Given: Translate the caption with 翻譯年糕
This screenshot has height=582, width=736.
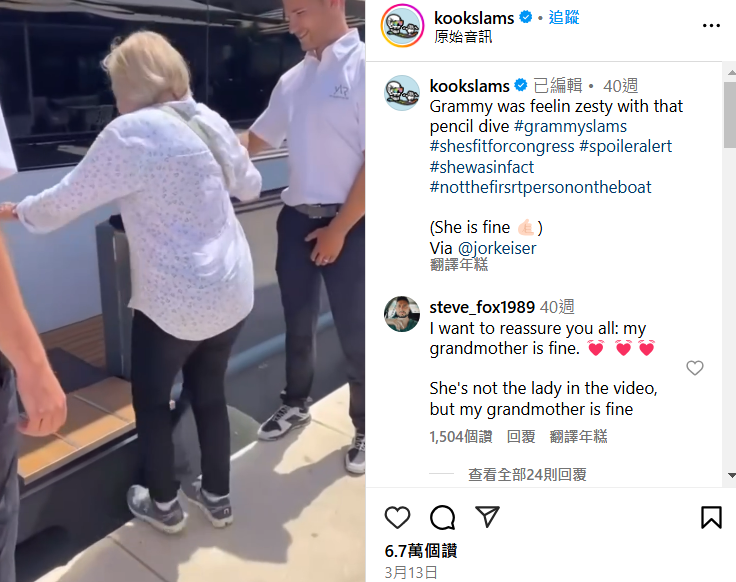Looking at the screenshot, I should (x=459, y=265).
